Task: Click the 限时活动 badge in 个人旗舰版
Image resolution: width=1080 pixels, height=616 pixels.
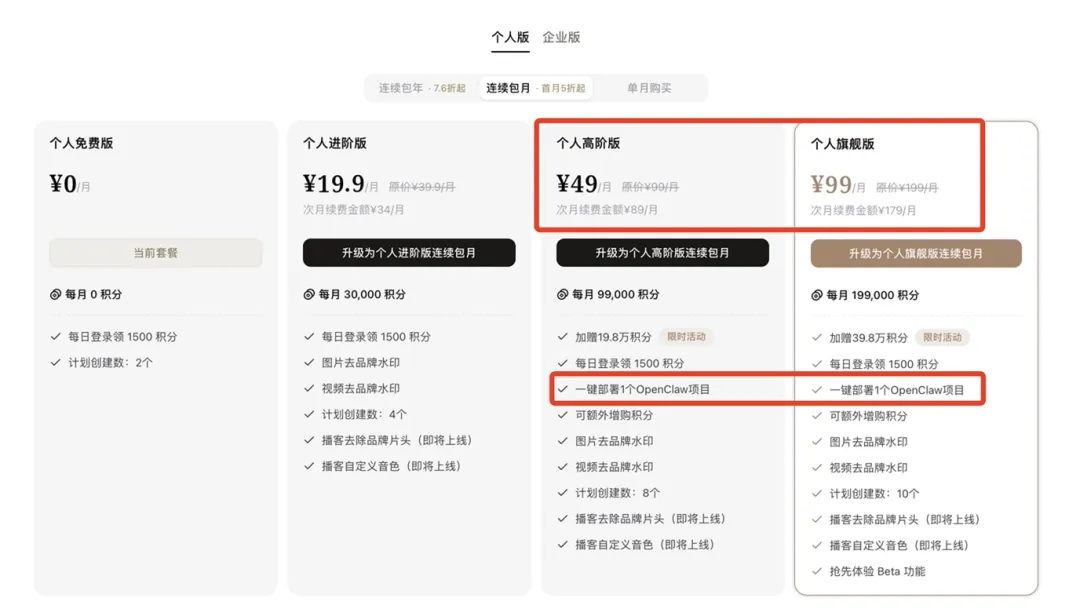Action: click(x=944, y=338)
